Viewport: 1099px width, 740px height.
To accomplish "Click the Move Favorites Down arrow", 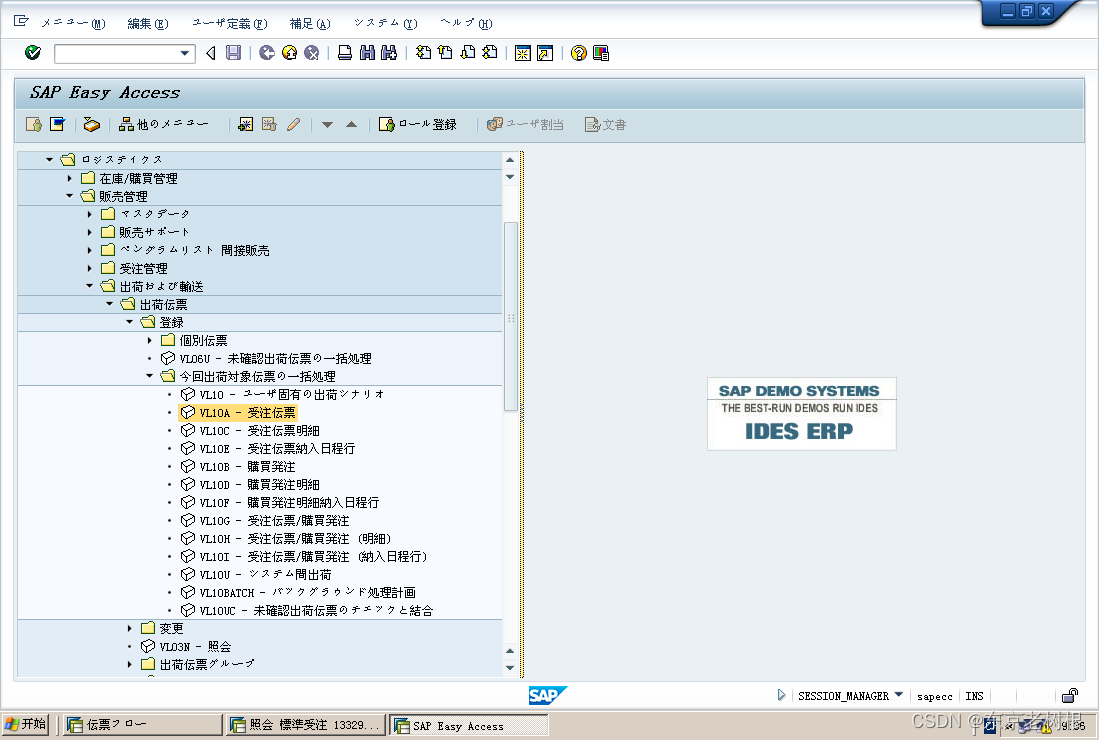I will (x=327, y=125).
